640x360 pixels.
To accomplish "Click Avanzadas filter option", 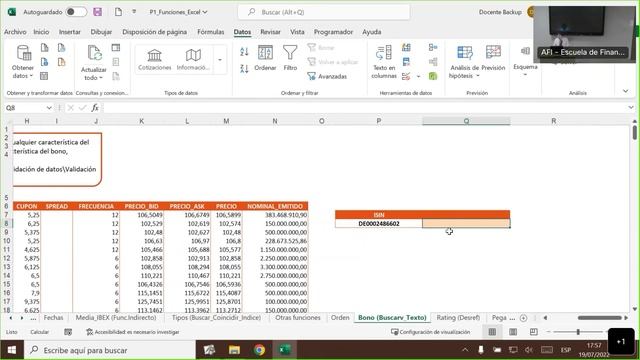I will (327, 76).
